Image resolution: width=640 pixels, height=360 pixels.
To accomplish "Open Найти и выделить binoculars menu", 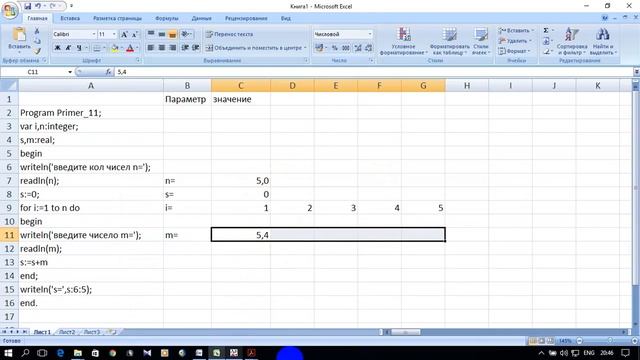I will pyautogui.click(x=603, y=41).
